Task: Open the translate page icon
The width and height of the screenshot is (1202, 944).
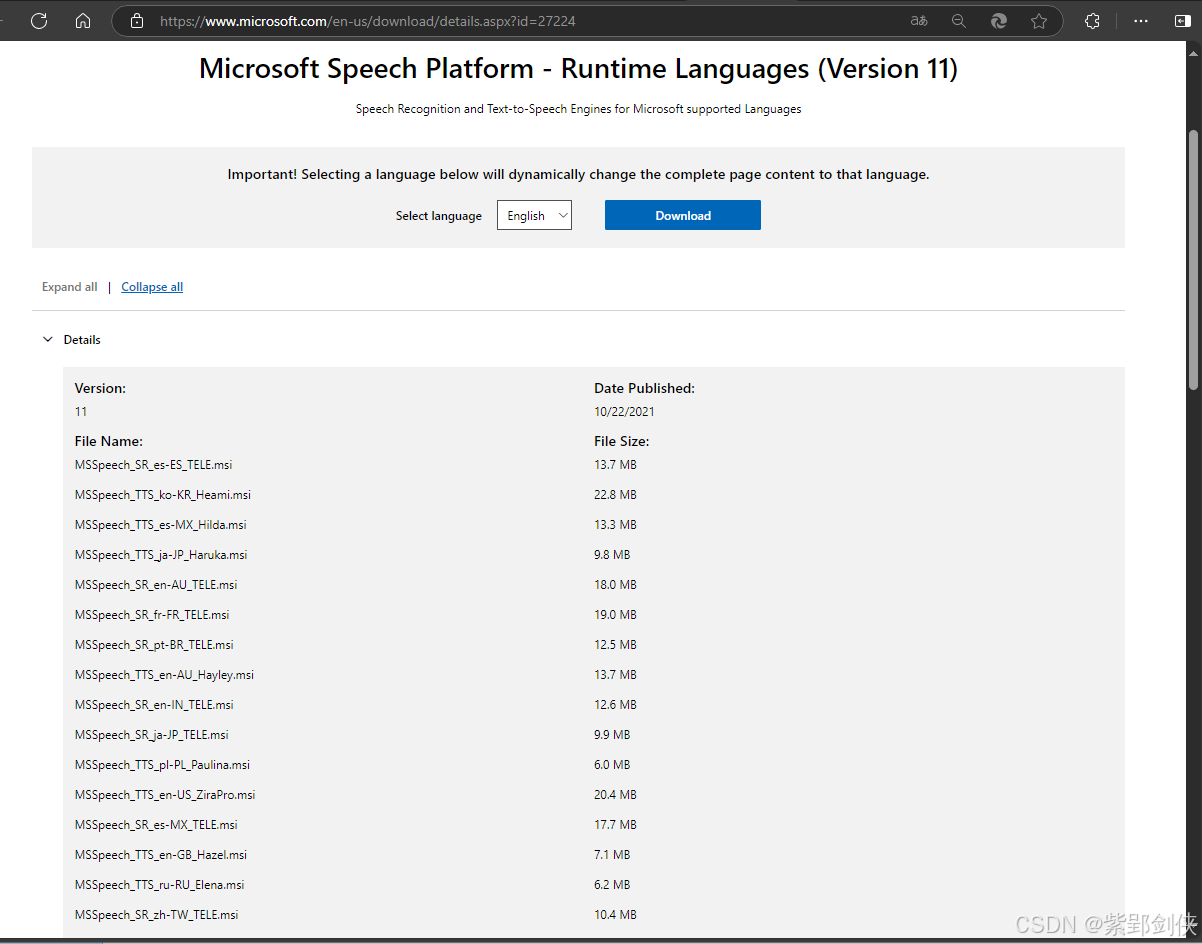Action: coord(919,20)
